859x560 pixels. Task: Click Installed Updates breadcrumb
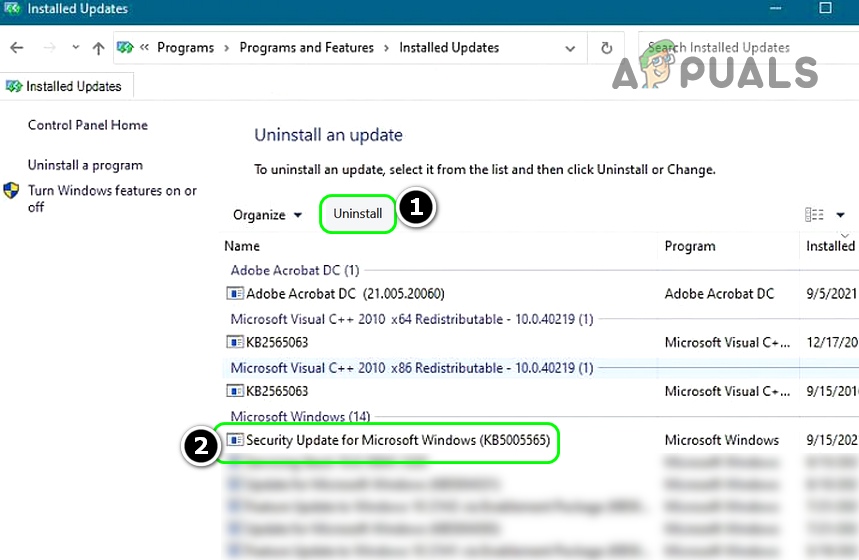pos(449,48)
